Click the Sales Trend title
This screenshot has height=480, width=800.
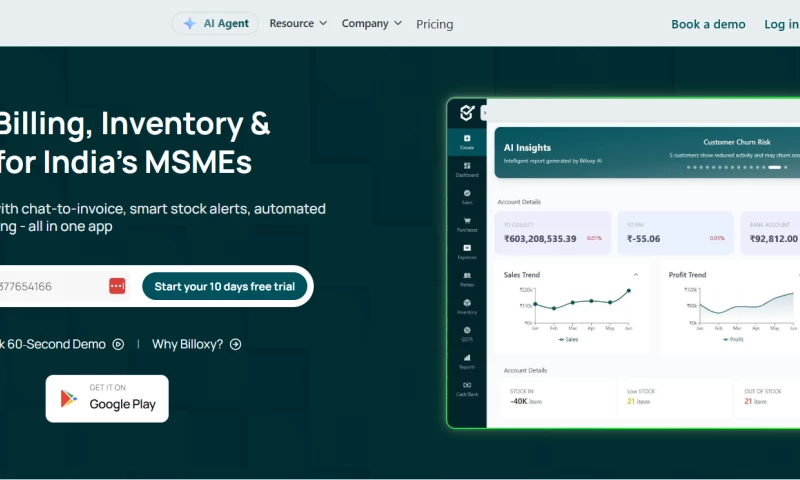click(521, 274)
